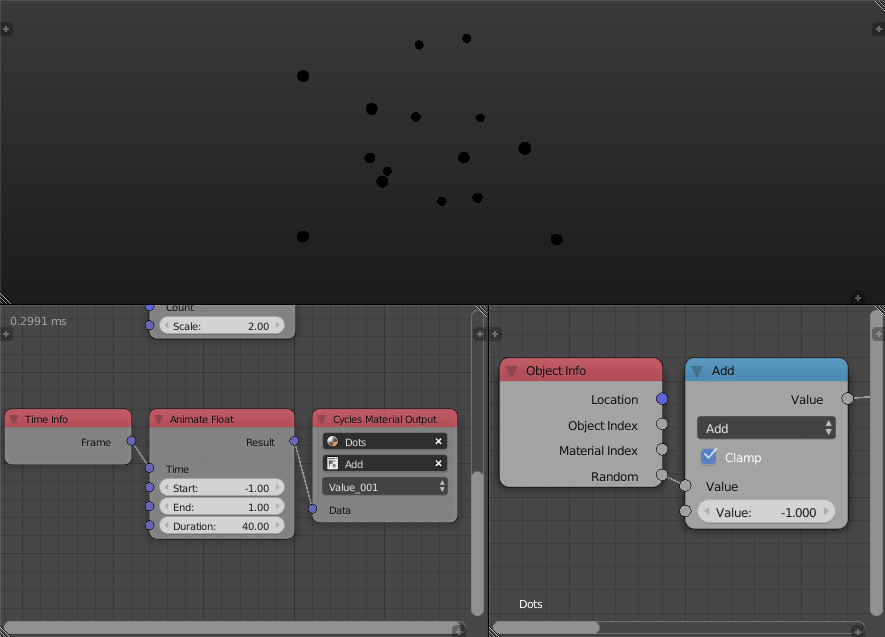Click the Result output socket on Animate Float
Screen dimensions: 885x637
[x=292, y=442]
